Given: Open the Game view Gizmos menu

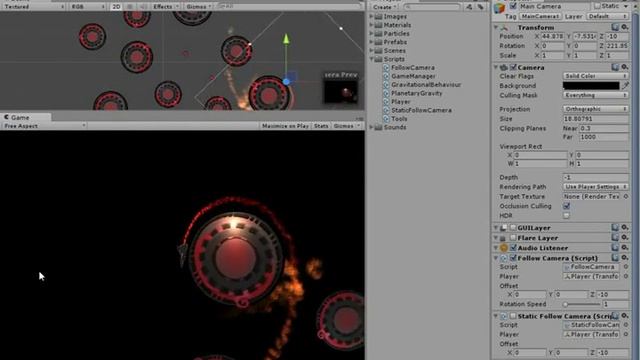Looking at the screenshot, I should point(347,126).
